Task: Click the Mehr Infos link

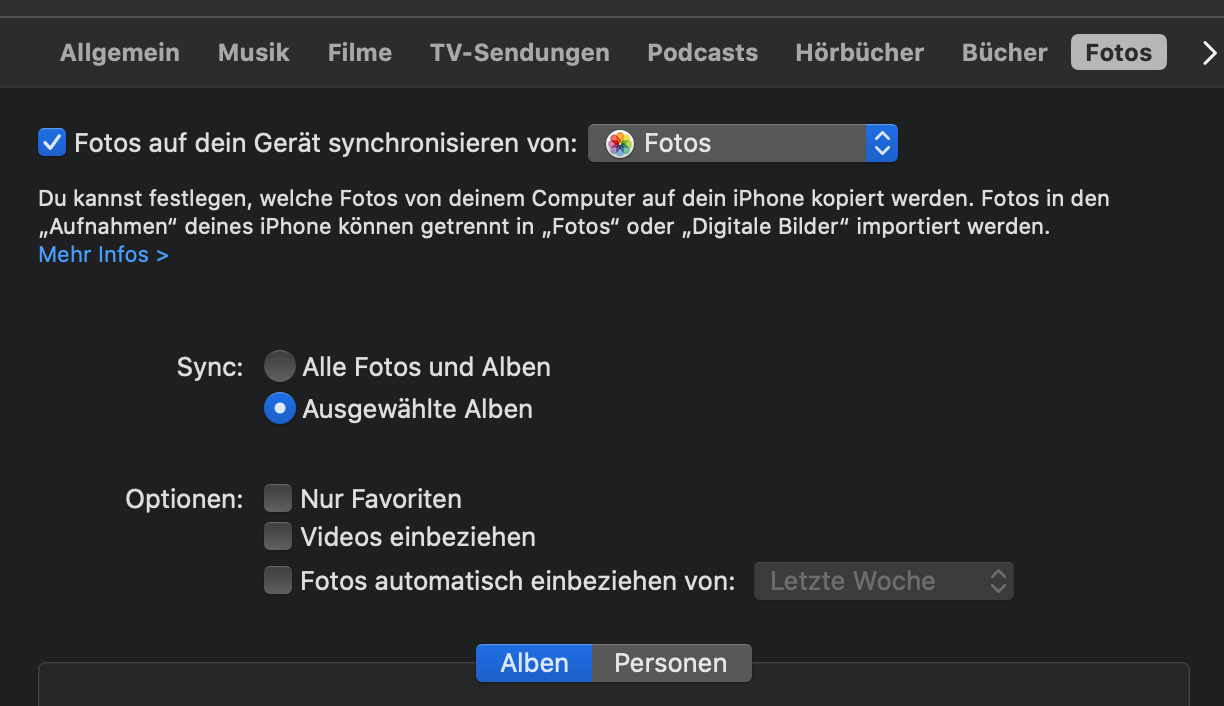Action: coord(103,255)
